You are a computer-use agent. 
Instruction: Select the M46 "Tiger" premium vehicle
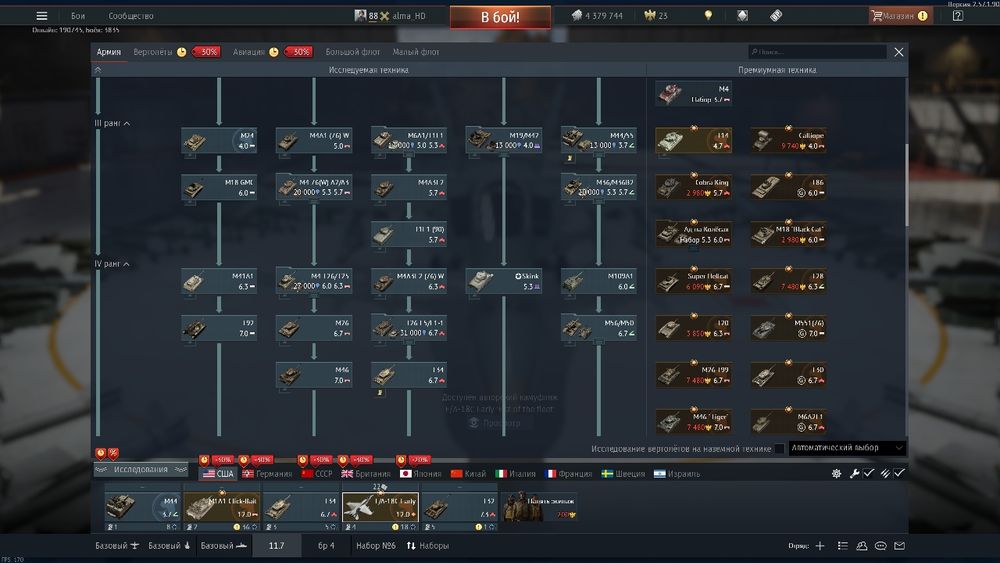pos(693,421)
